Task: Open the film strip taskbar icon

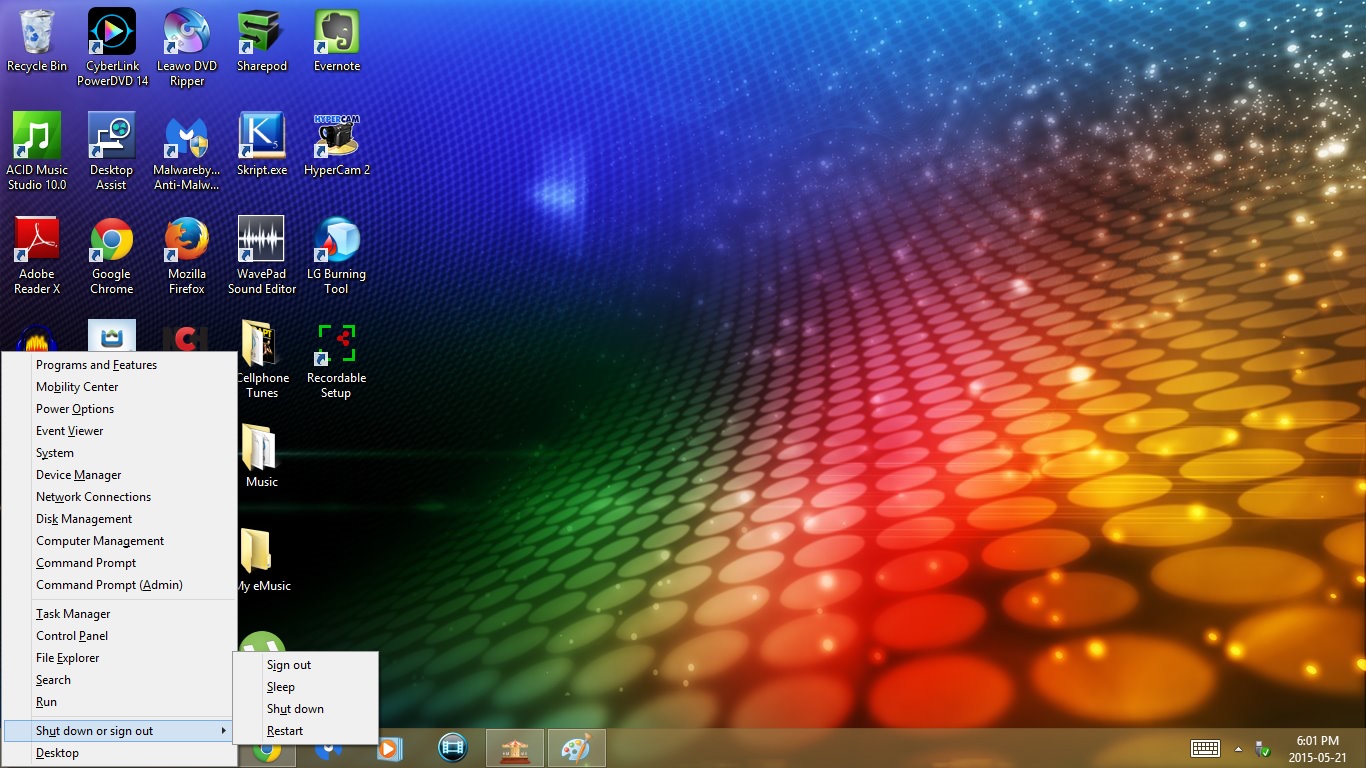Action: pyautogui.click(x=453, y=749)
